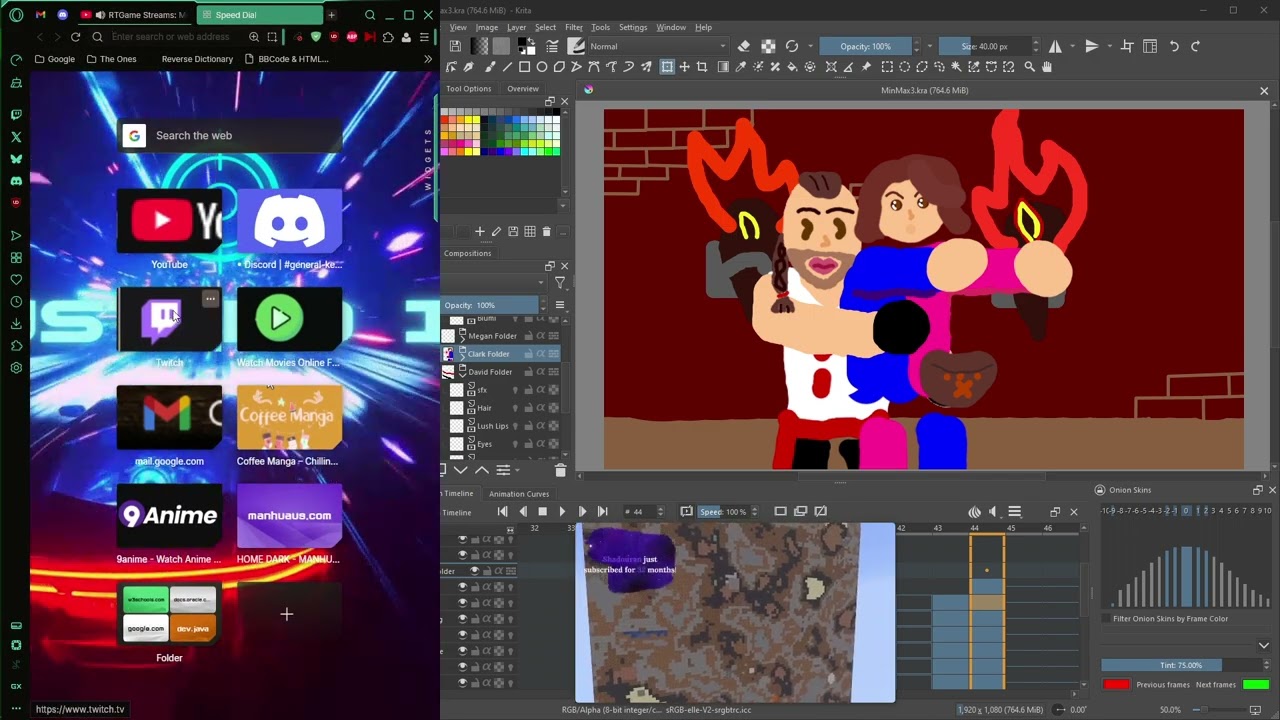
Task: Click Reverse Dictionary bookmark
Action: click(197, 59)
